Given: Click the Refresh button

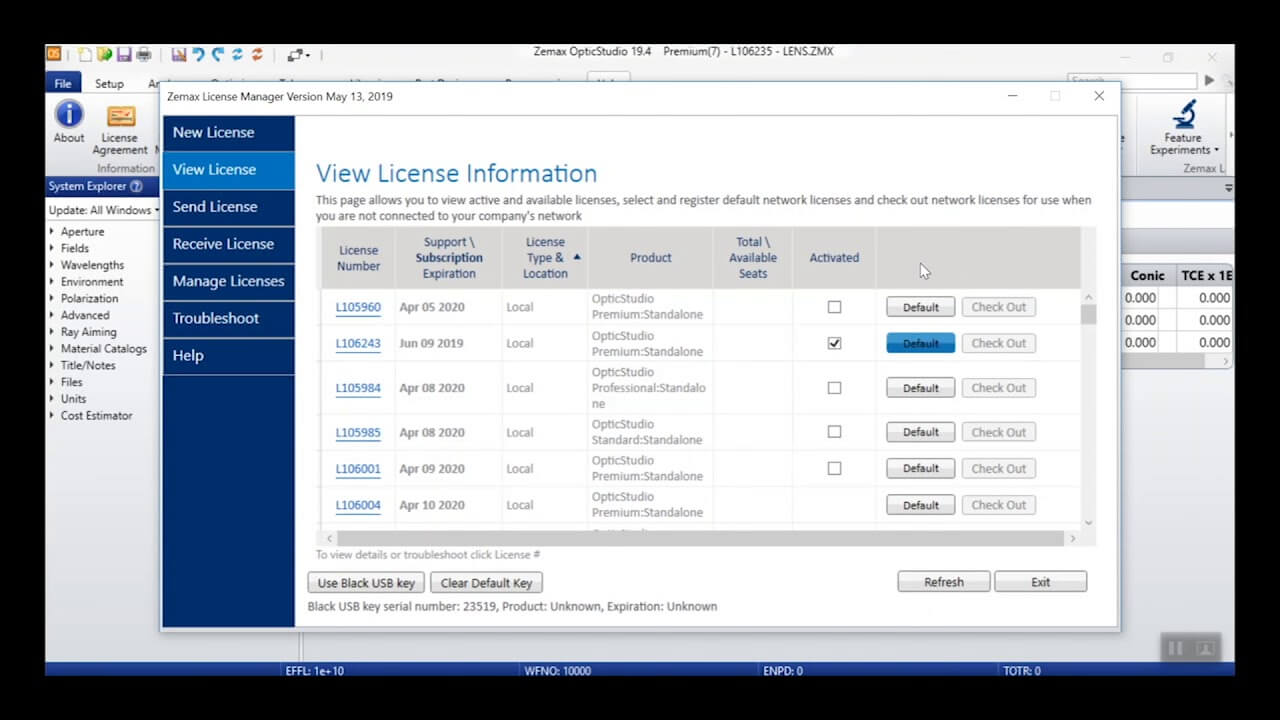Looking at the screenshot, I should [944, 582].
